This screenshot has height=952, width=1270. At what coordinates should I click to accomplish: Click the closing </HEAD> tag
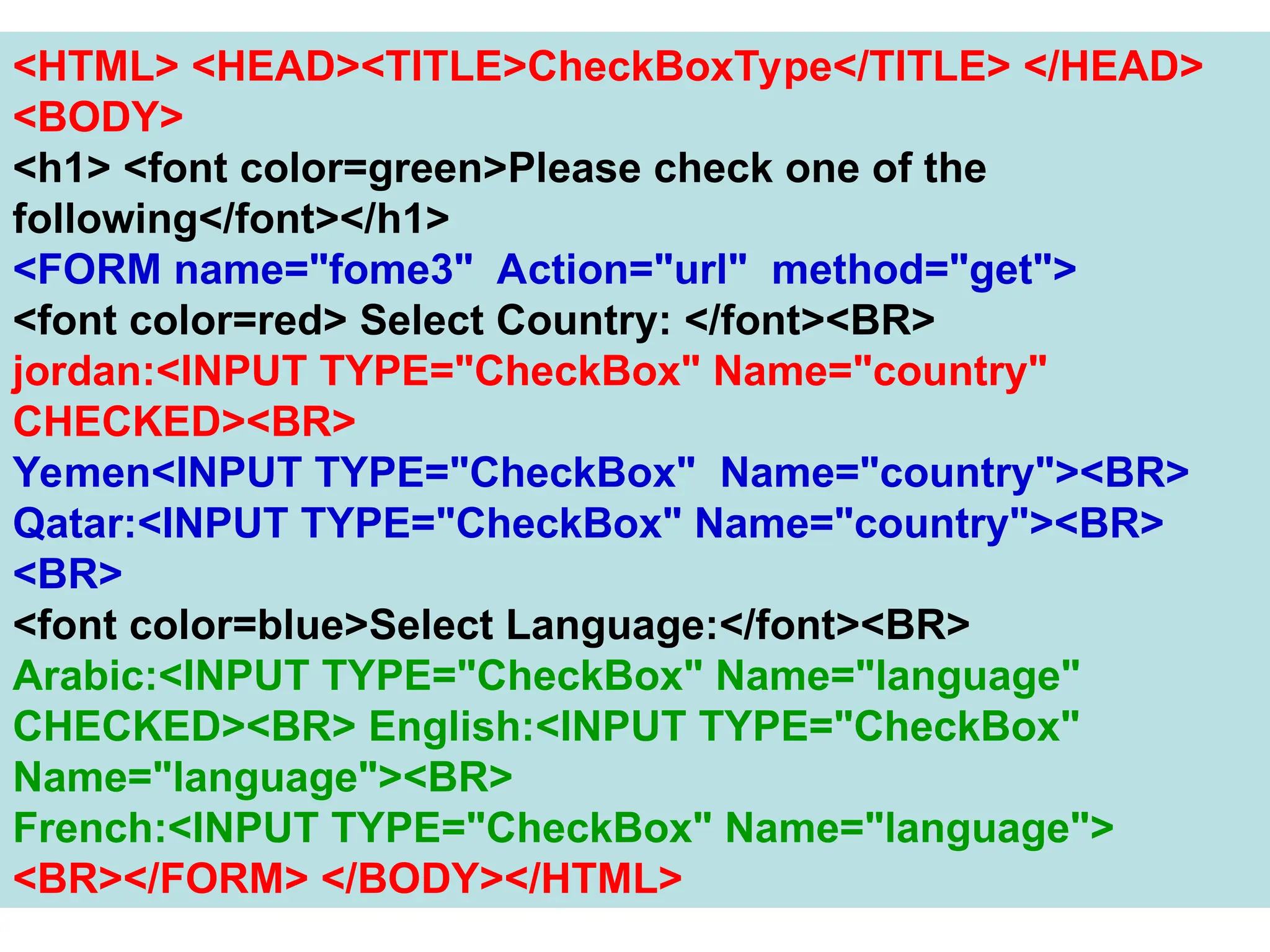click(1112, 67)
